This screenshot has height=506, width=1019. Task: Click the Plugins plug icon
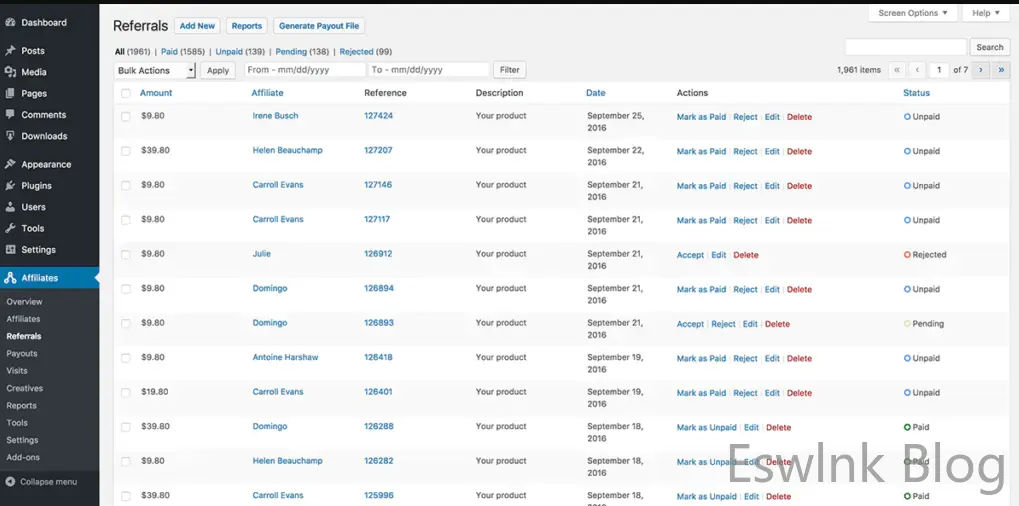(x=10, y=186)
